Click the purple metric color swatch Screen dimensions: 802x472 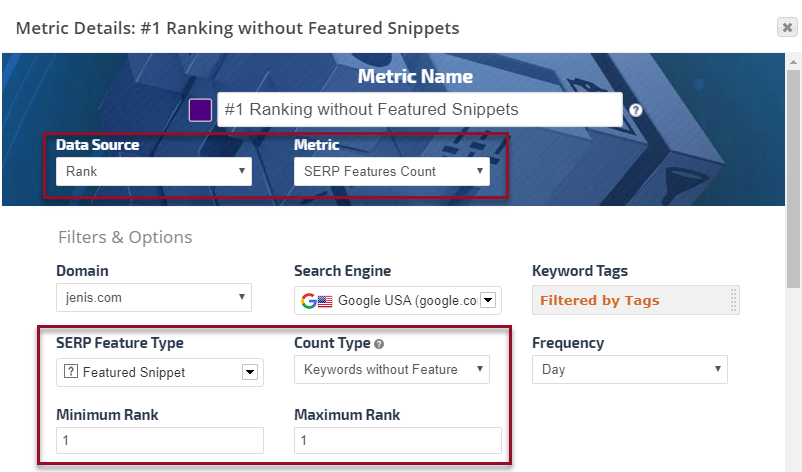[200, 109]
